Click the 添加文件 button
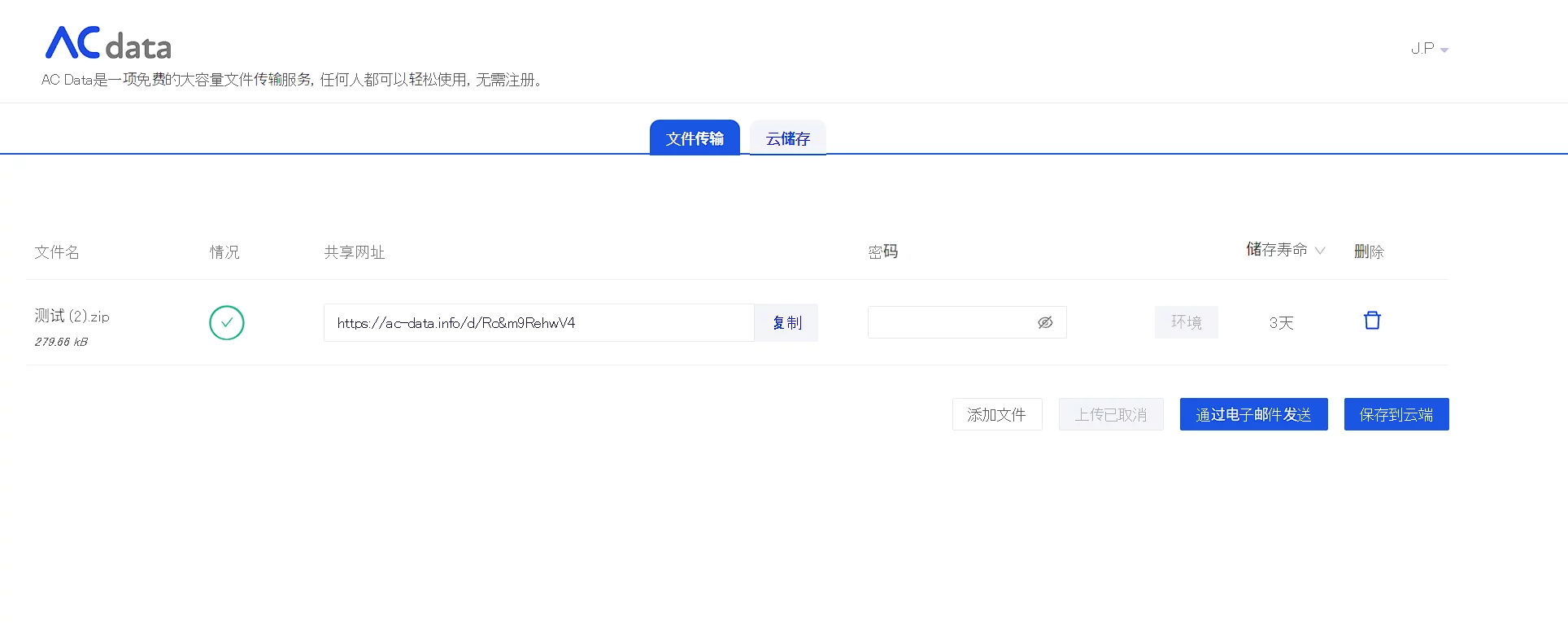The height and width of the screenshot is (638, 1568). click(x=996, y=415)
